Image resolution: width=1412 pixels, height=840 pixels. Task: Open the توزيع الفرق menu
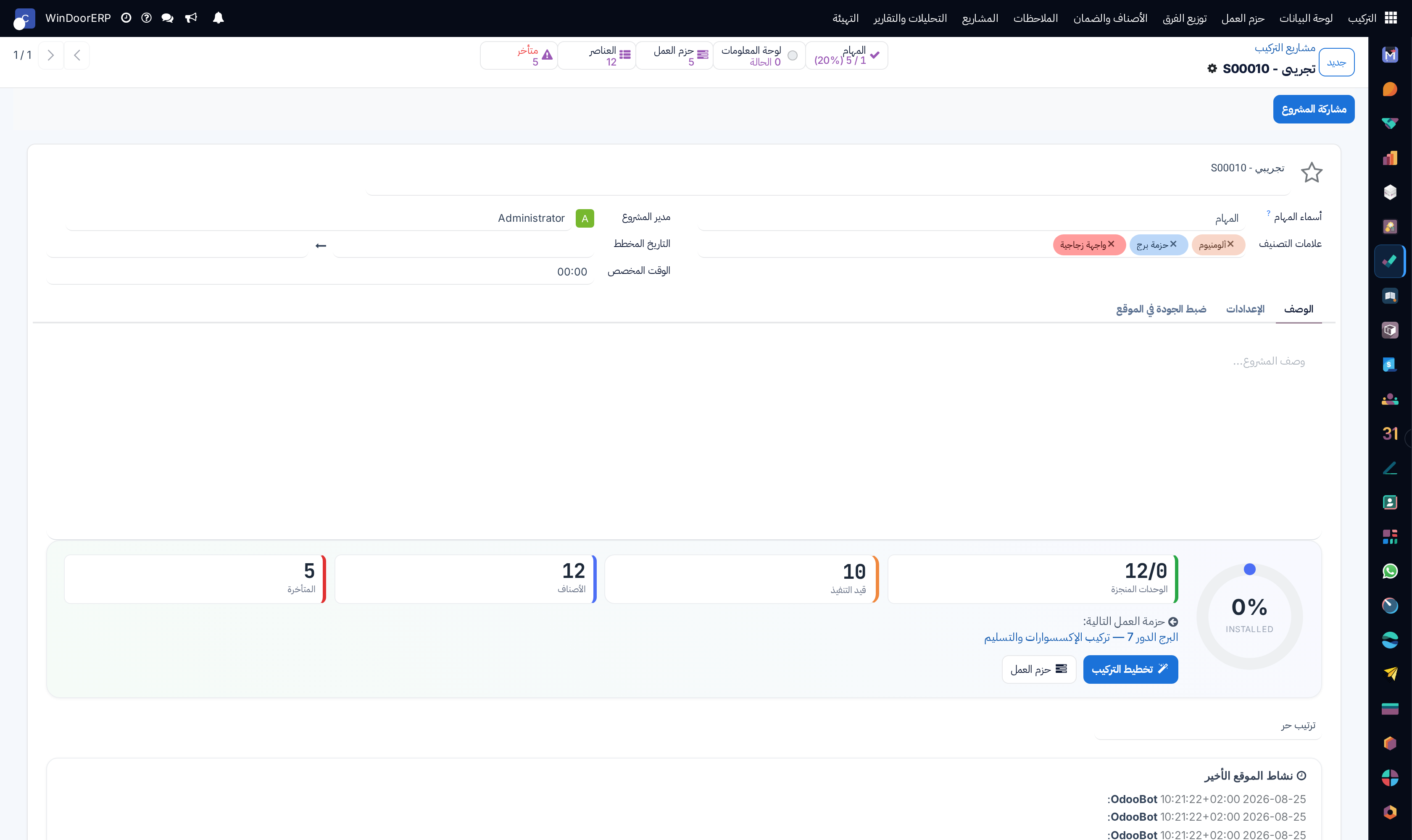(1184, 18)
